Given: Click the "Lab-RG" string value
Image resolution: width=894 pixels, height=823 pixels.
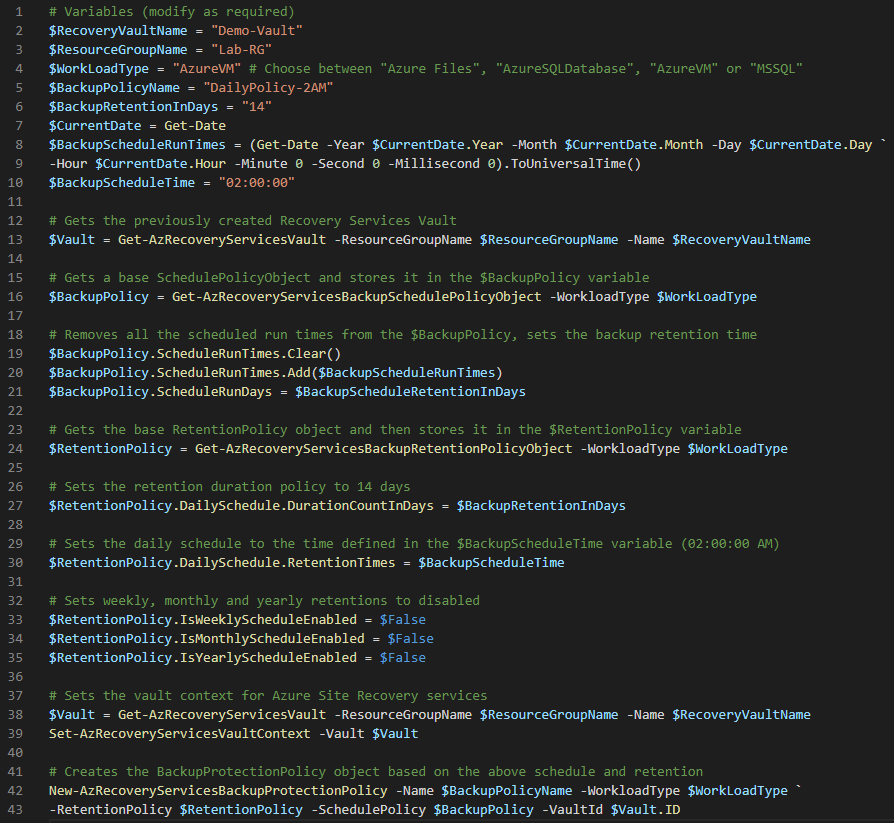Looking at the screenshot, I should coord(241,50).
